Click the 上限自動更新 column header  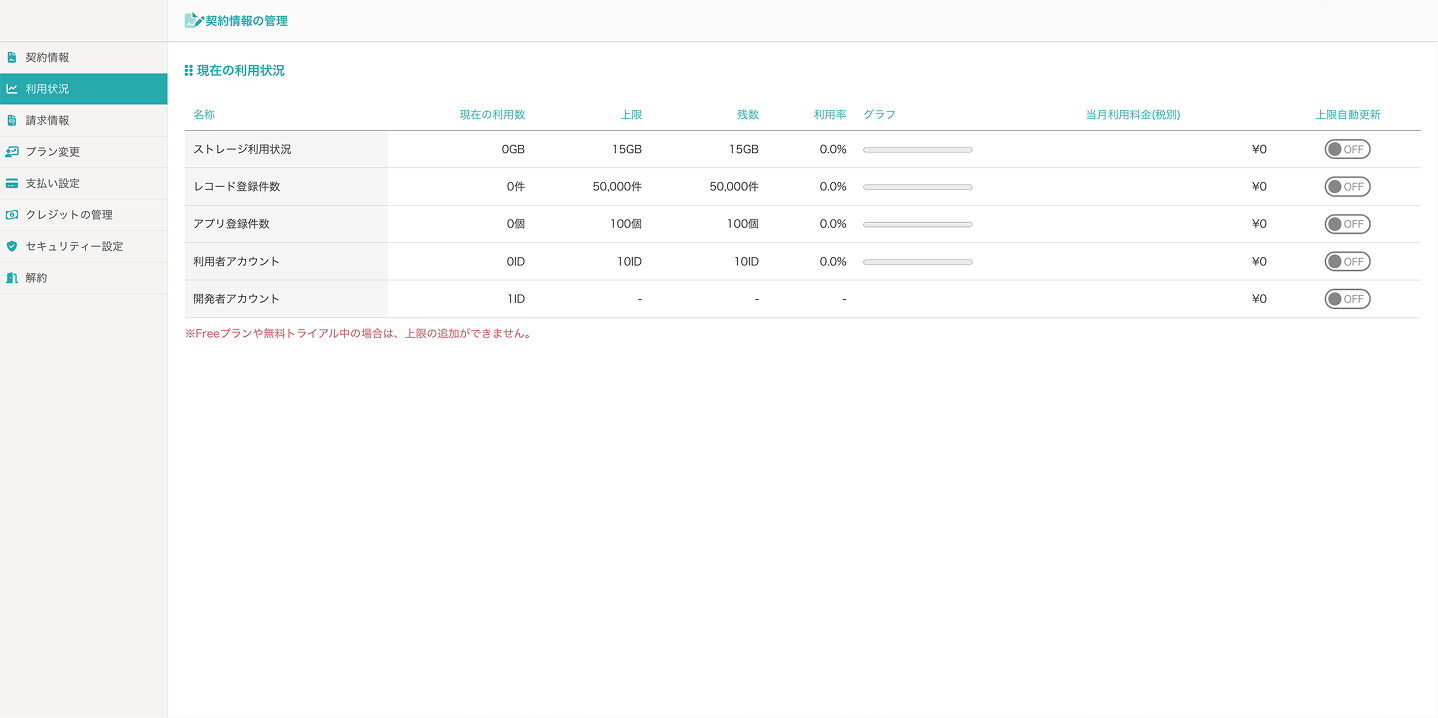(1347, 115)
